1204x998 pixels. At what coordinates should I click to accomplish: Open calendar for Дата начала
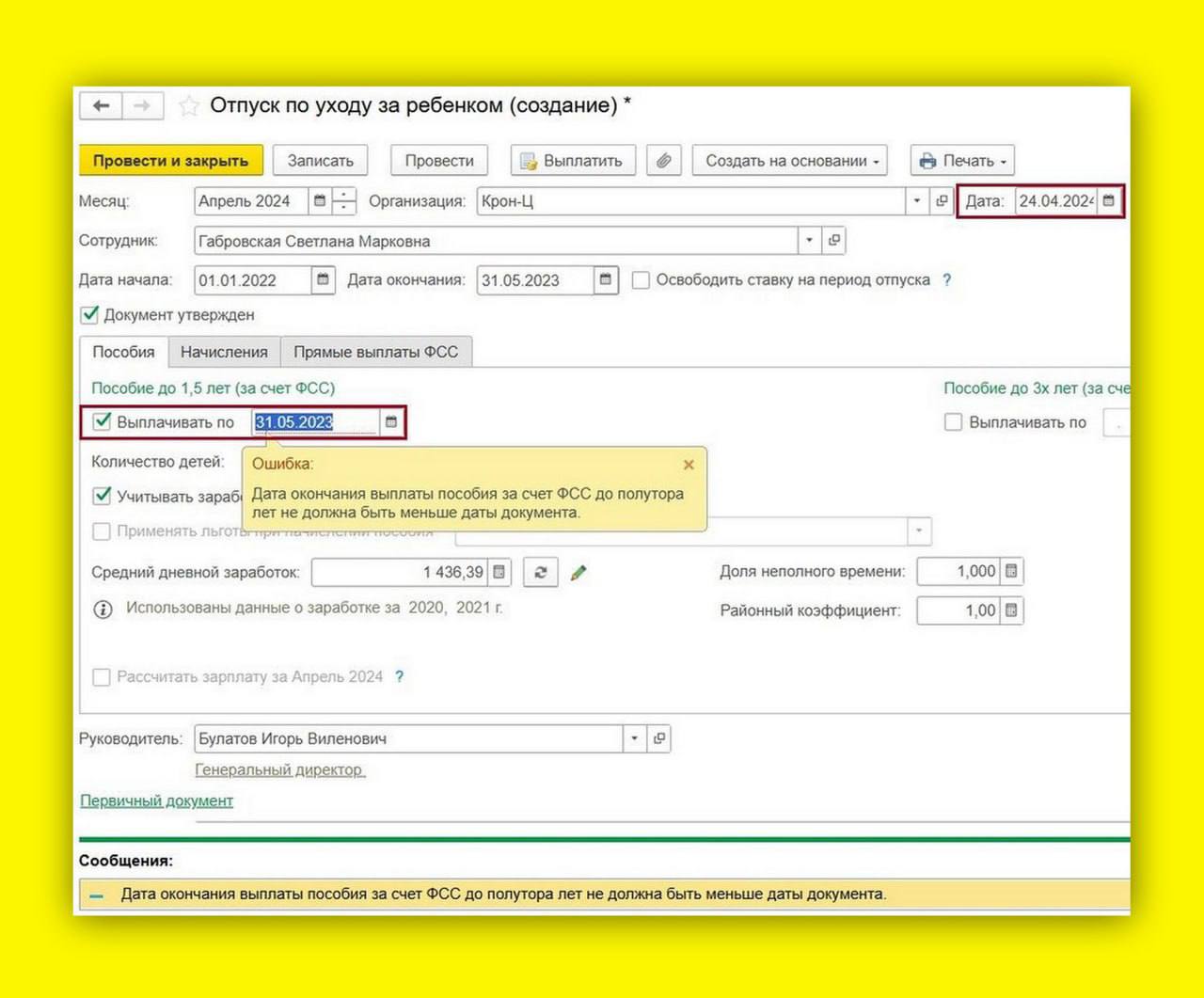pyautogui.click(x=323, y=280)
